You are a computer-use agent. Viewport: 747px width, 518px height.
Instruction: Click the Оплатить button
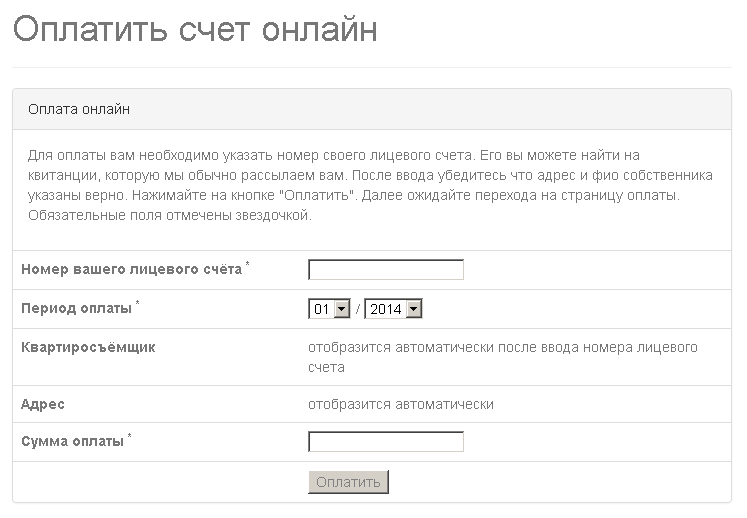(348, 482)
